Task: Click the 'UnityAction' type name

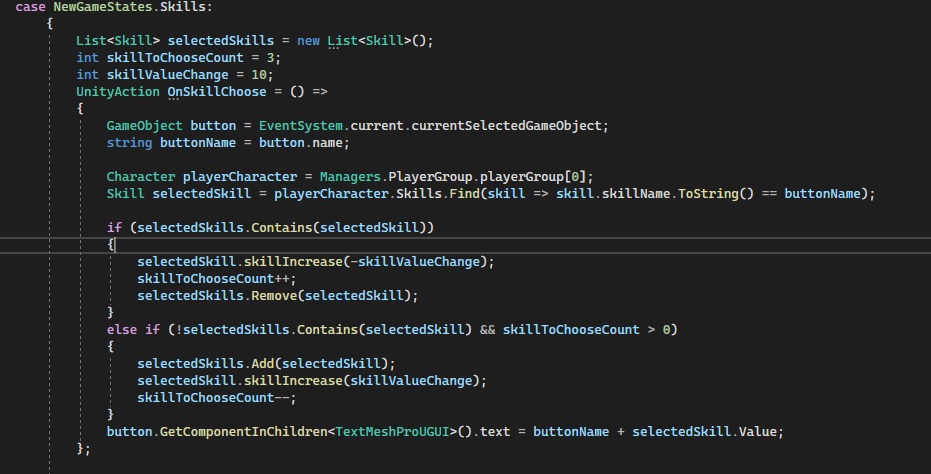Action: coord(118,92)
